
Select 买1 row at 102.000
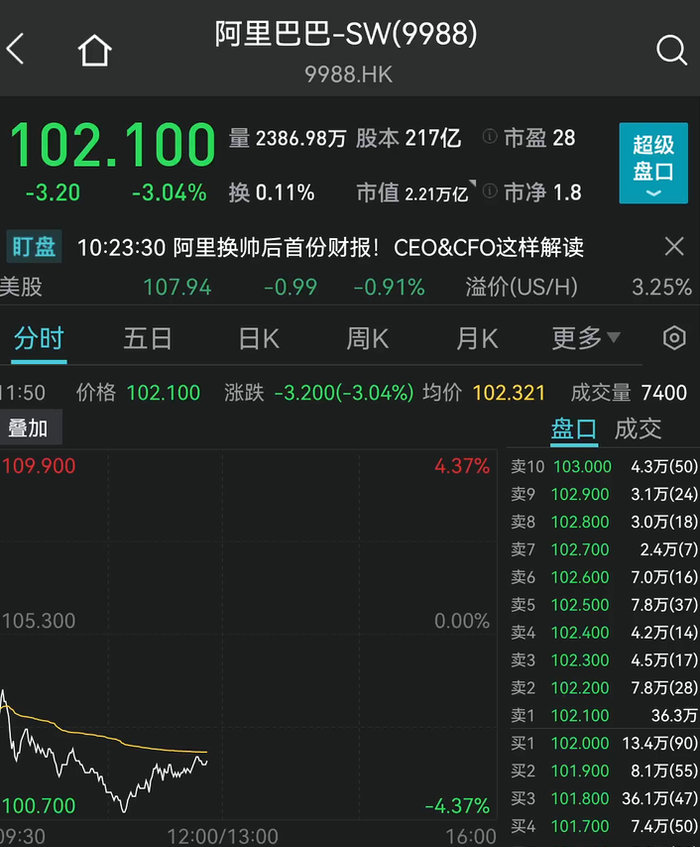604,743
